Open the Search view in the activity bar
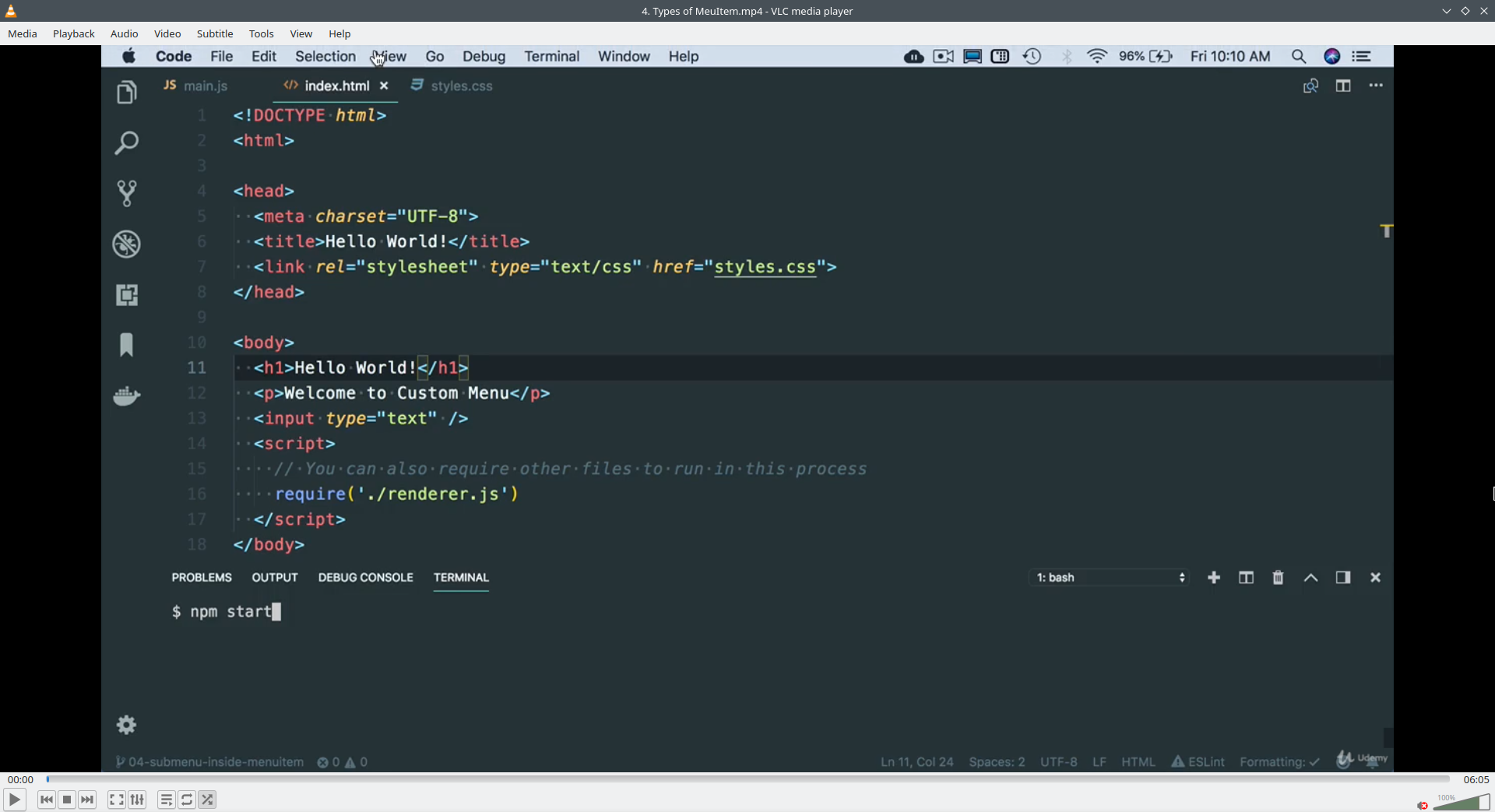 [x=126, y=142]
